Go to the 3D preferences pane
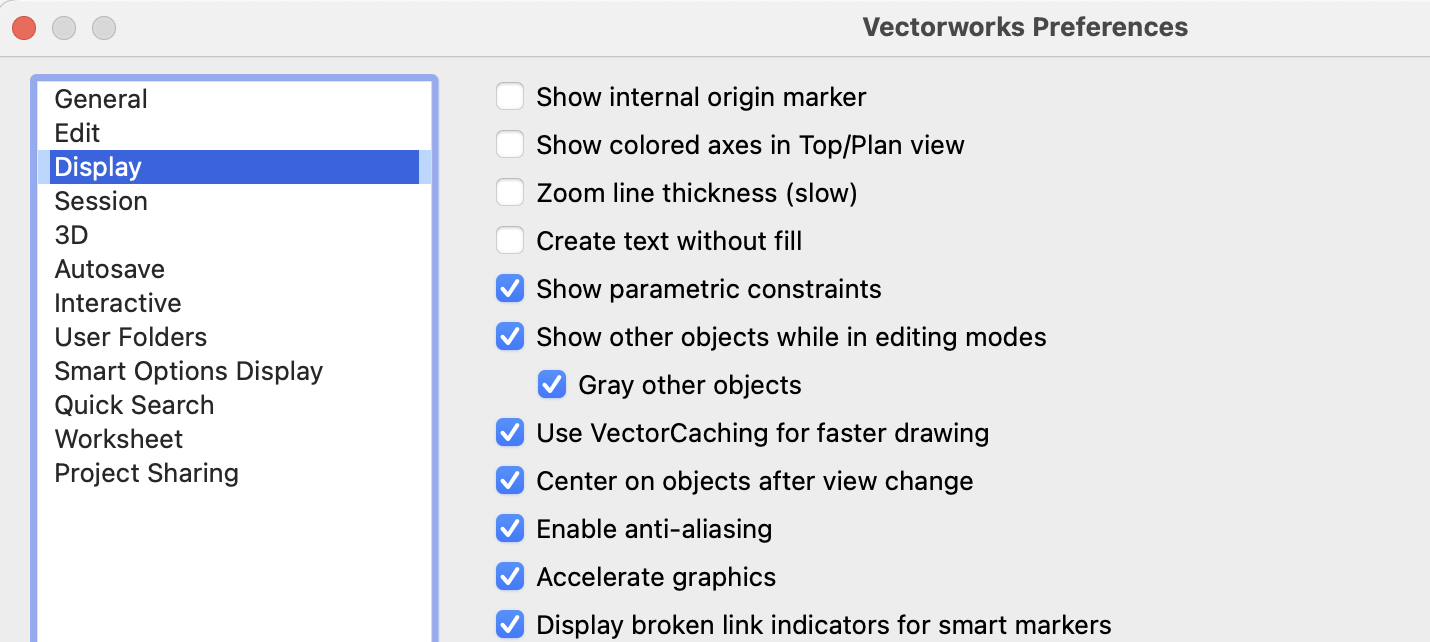 point(71,235)
